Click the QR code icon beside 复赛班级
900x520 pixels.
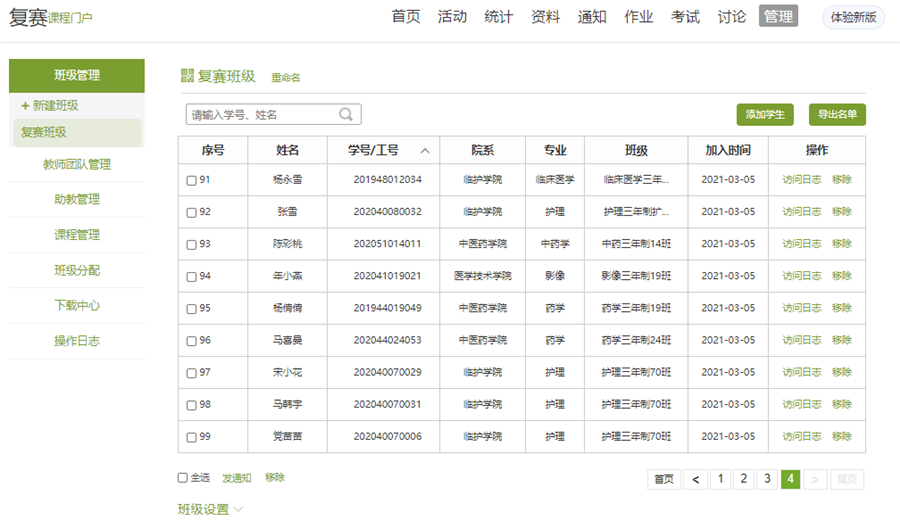pos(187,76)
